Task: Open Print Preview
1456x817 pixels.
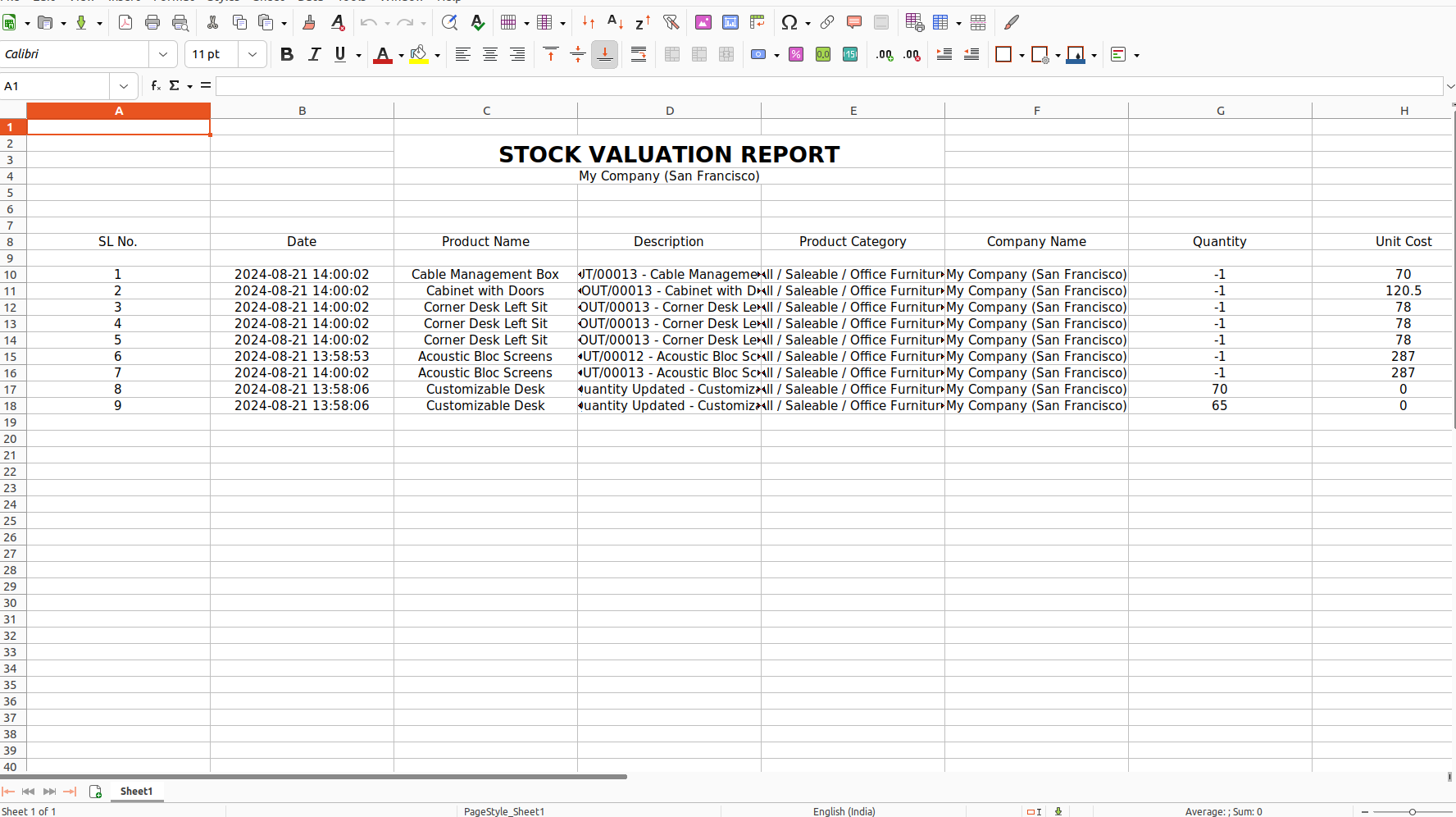Action: pos(180,22)
